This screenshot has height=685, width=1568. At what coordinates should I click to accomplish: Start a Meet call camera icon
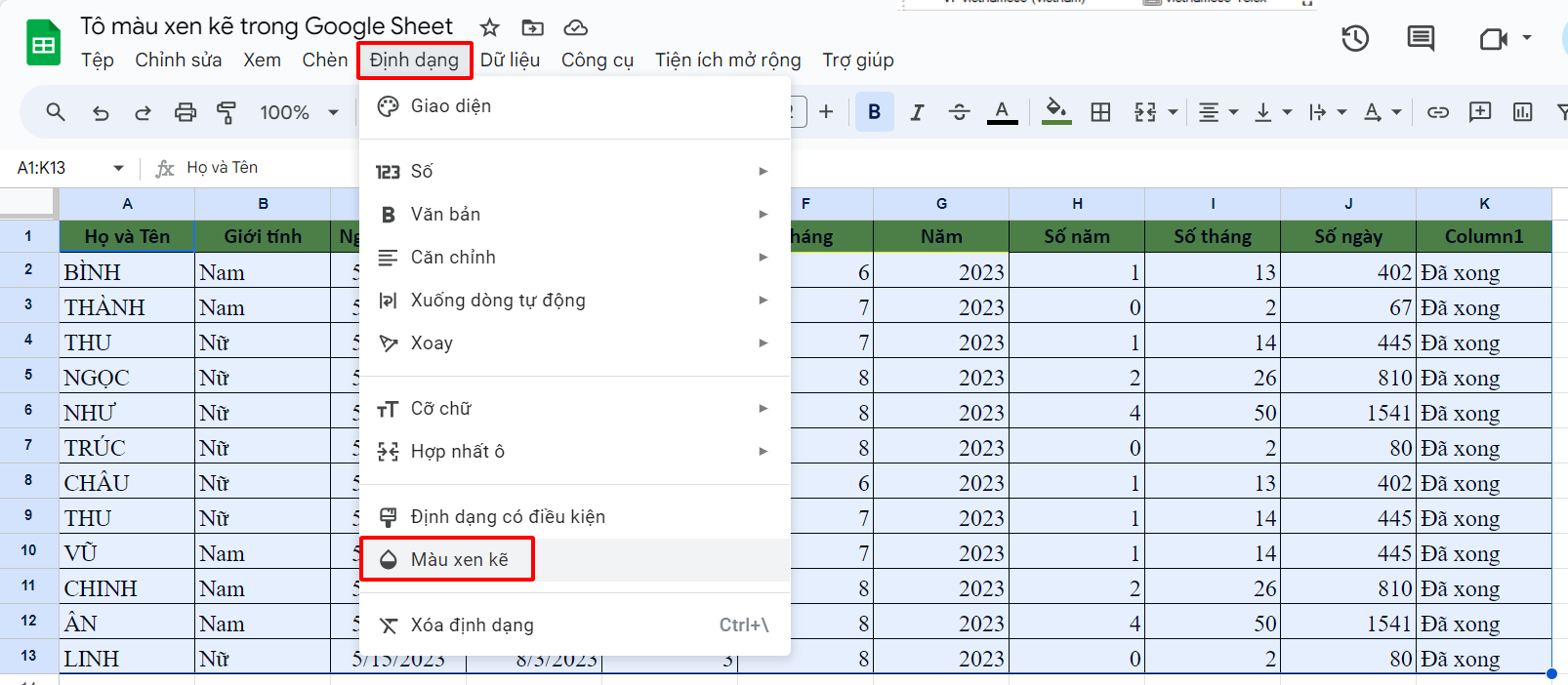(x=1493, y=39)
